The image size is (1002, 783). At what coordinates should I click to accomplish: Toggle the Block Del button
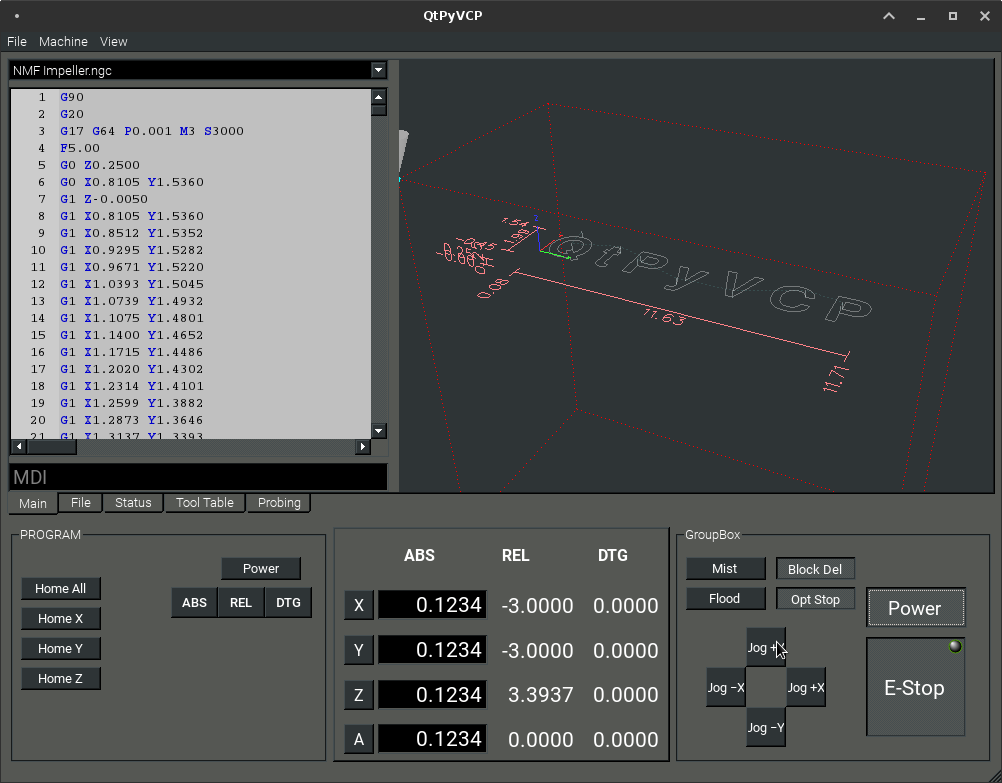click(815, 569)
